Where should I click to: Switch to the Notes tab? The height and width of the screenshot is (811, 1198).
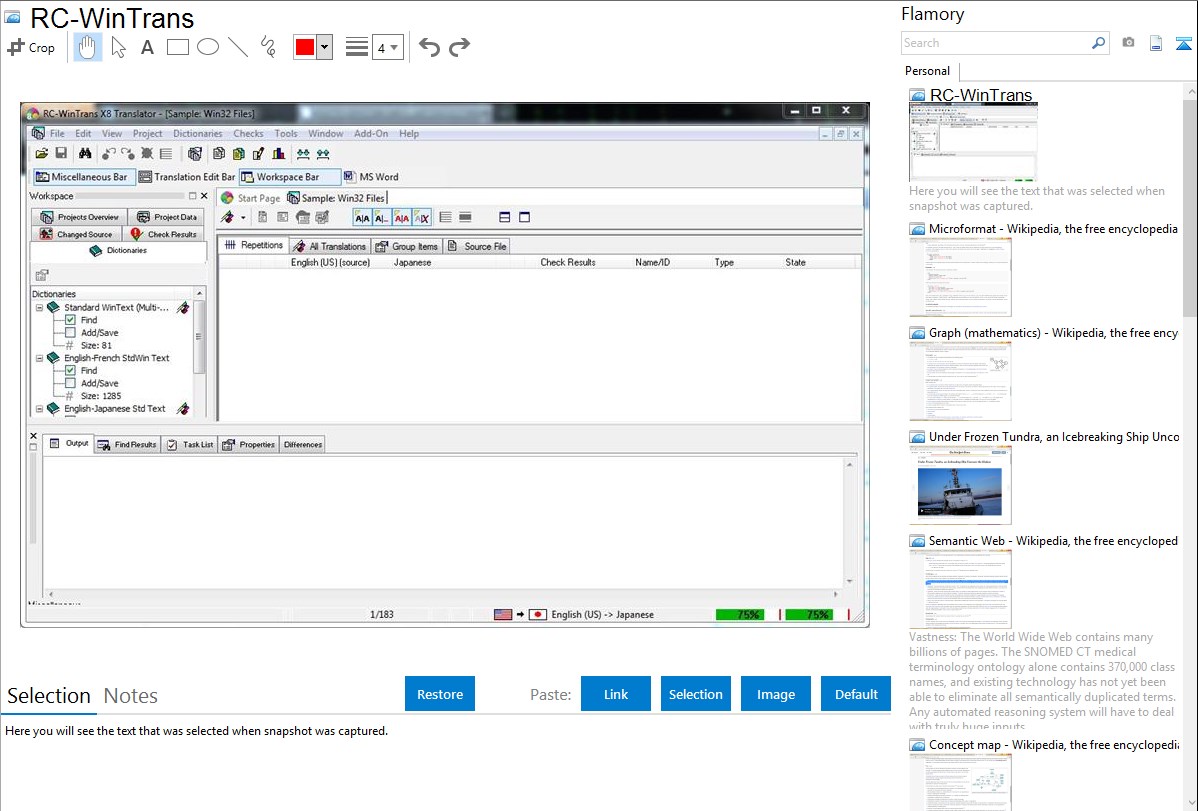[x=131, y=696]
